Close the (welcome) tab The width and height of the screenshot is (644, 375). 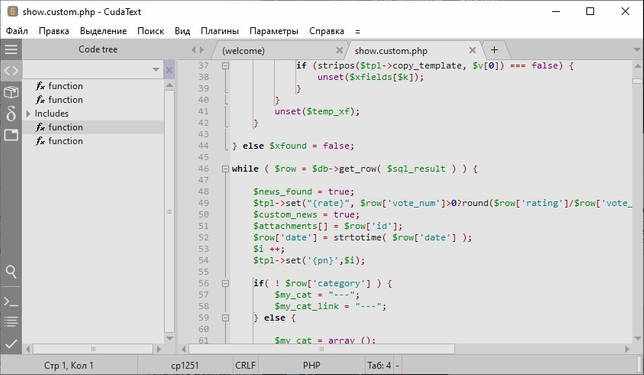tap(339, 50)
